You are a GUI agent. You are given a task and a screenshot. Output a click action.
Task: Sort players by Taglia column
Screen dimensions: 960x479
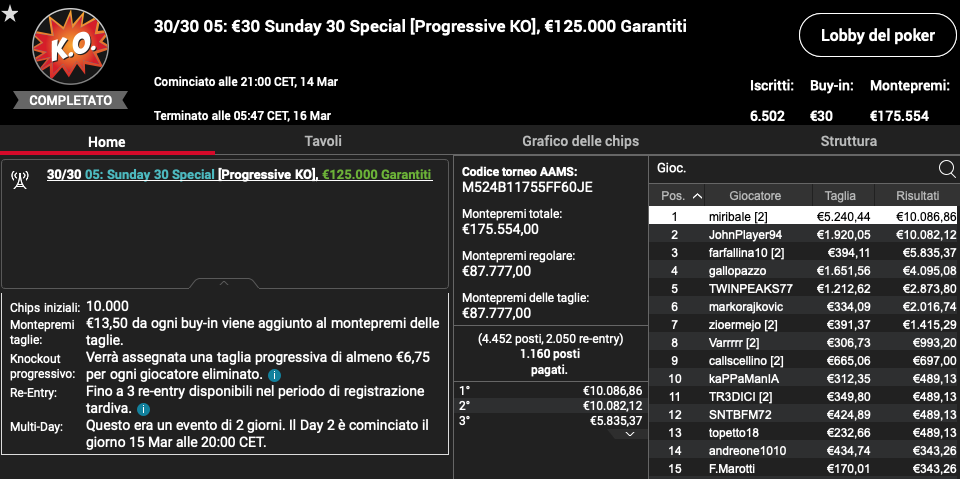tap(840, 196)
